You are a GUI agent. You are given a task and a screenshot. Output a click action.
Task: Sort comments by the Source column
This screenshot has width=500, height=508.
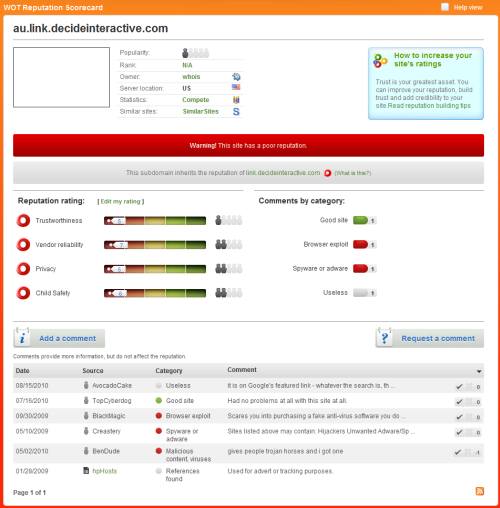(x=93, y=371)
